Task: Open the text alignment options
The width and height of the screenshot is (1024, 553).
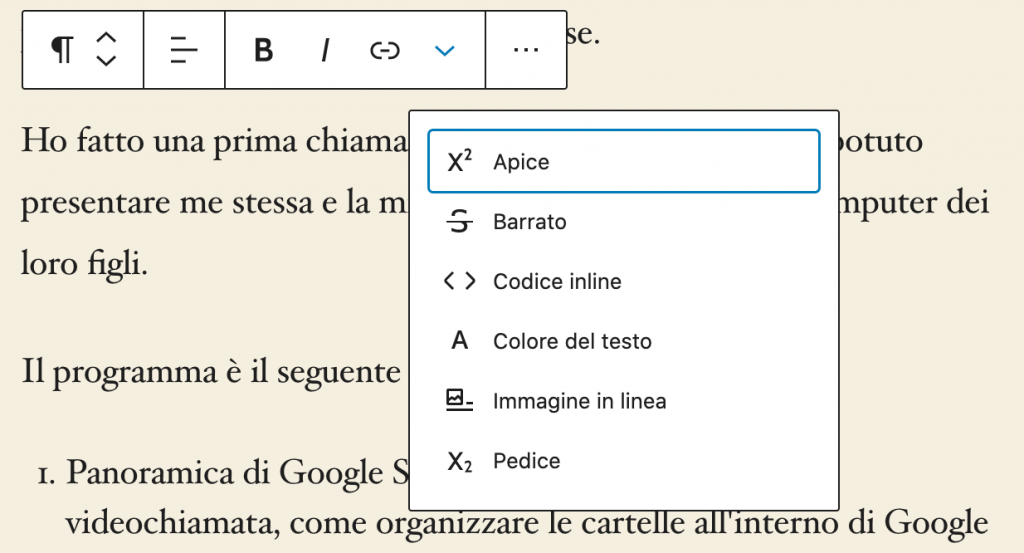Action: point(184,50)
